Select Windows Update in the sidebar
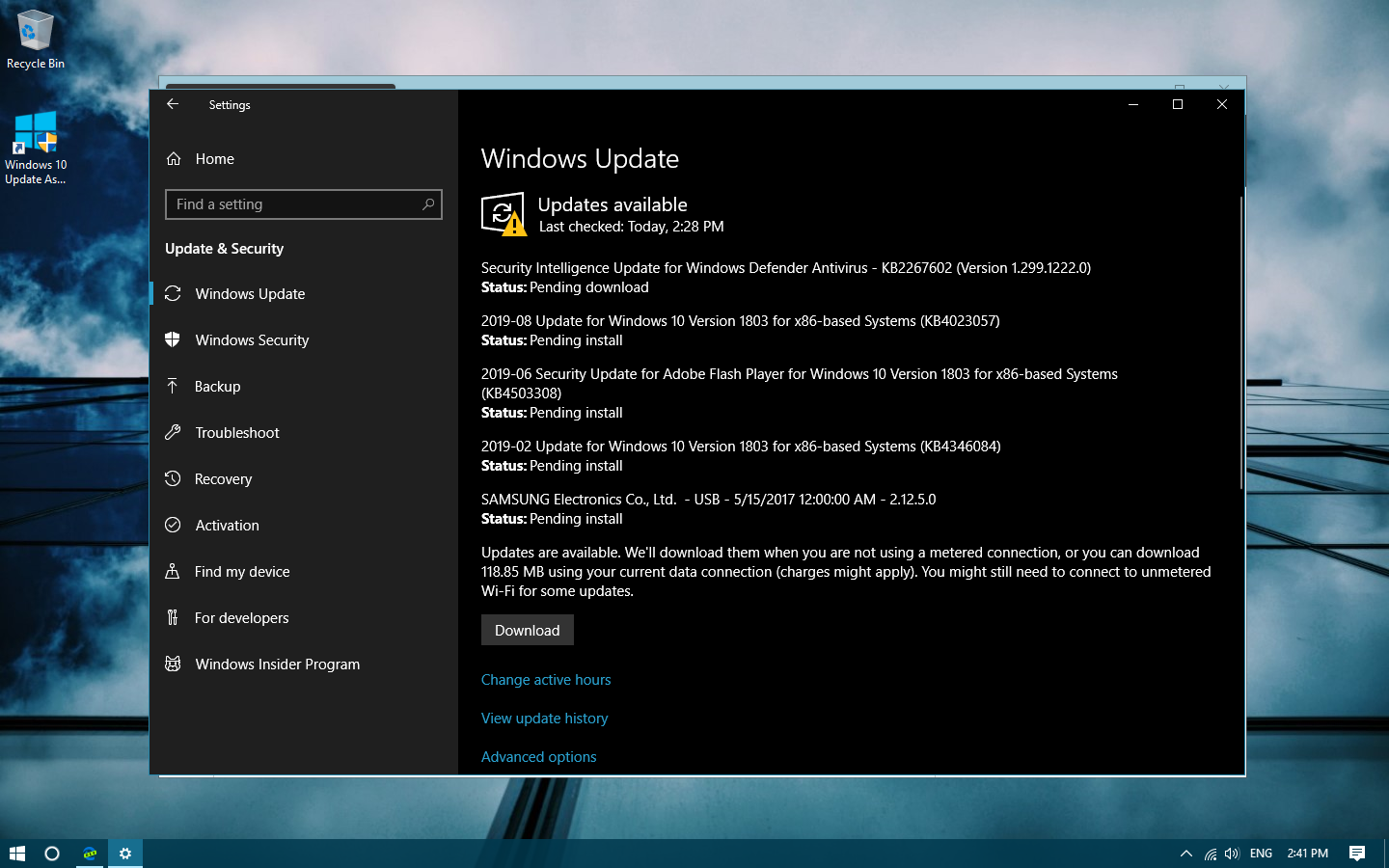The height and width of the screenshot is (868, 1389). 304,293
